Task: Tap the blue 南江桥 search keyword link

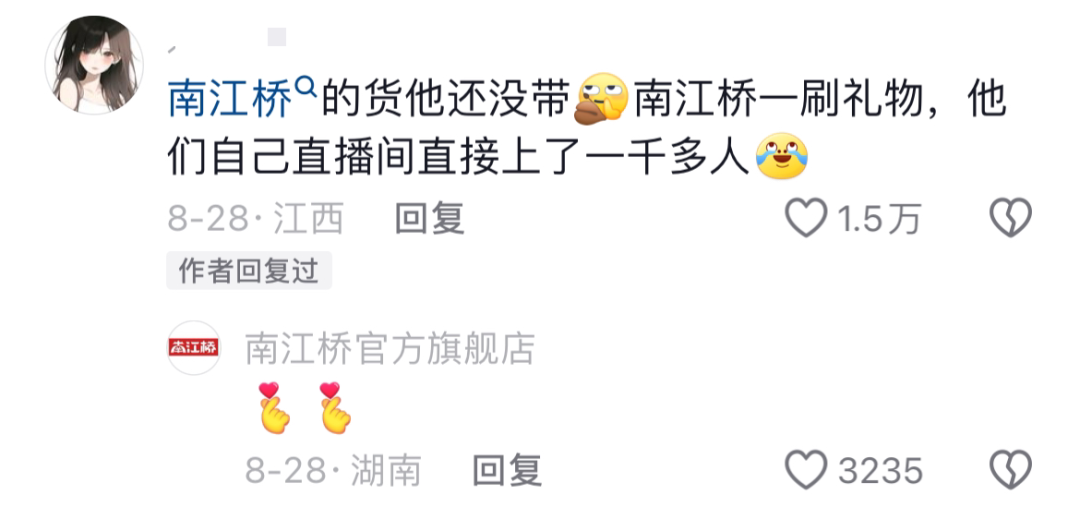Action: 231,100
